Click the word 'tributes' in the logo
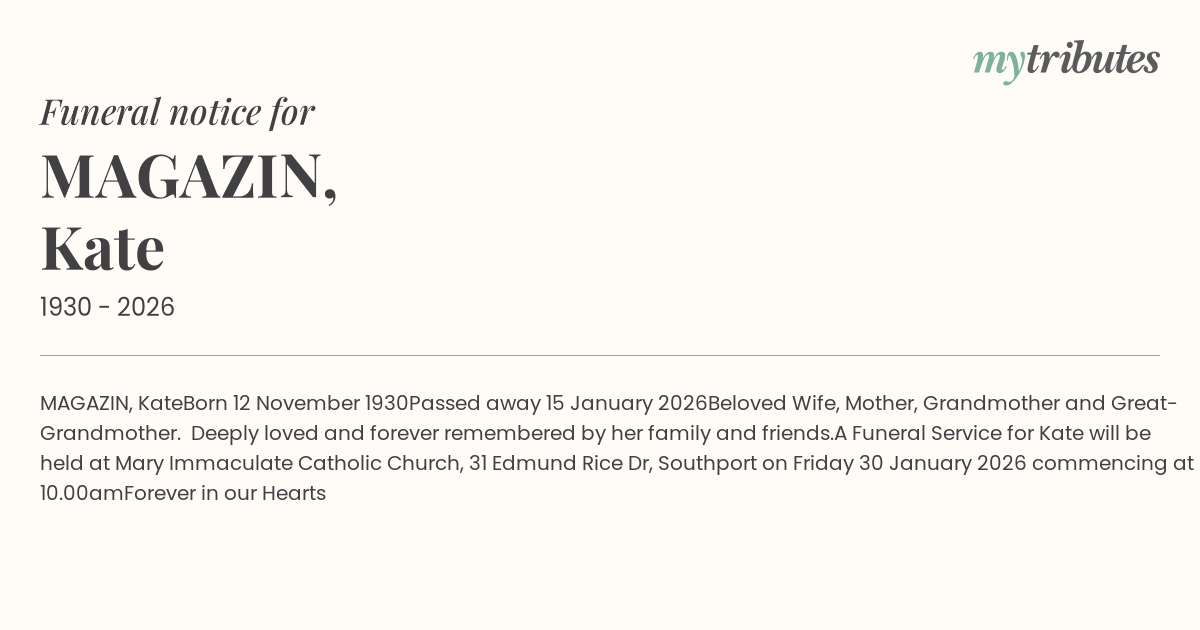1200x630 pixels. pos(1092,60)
